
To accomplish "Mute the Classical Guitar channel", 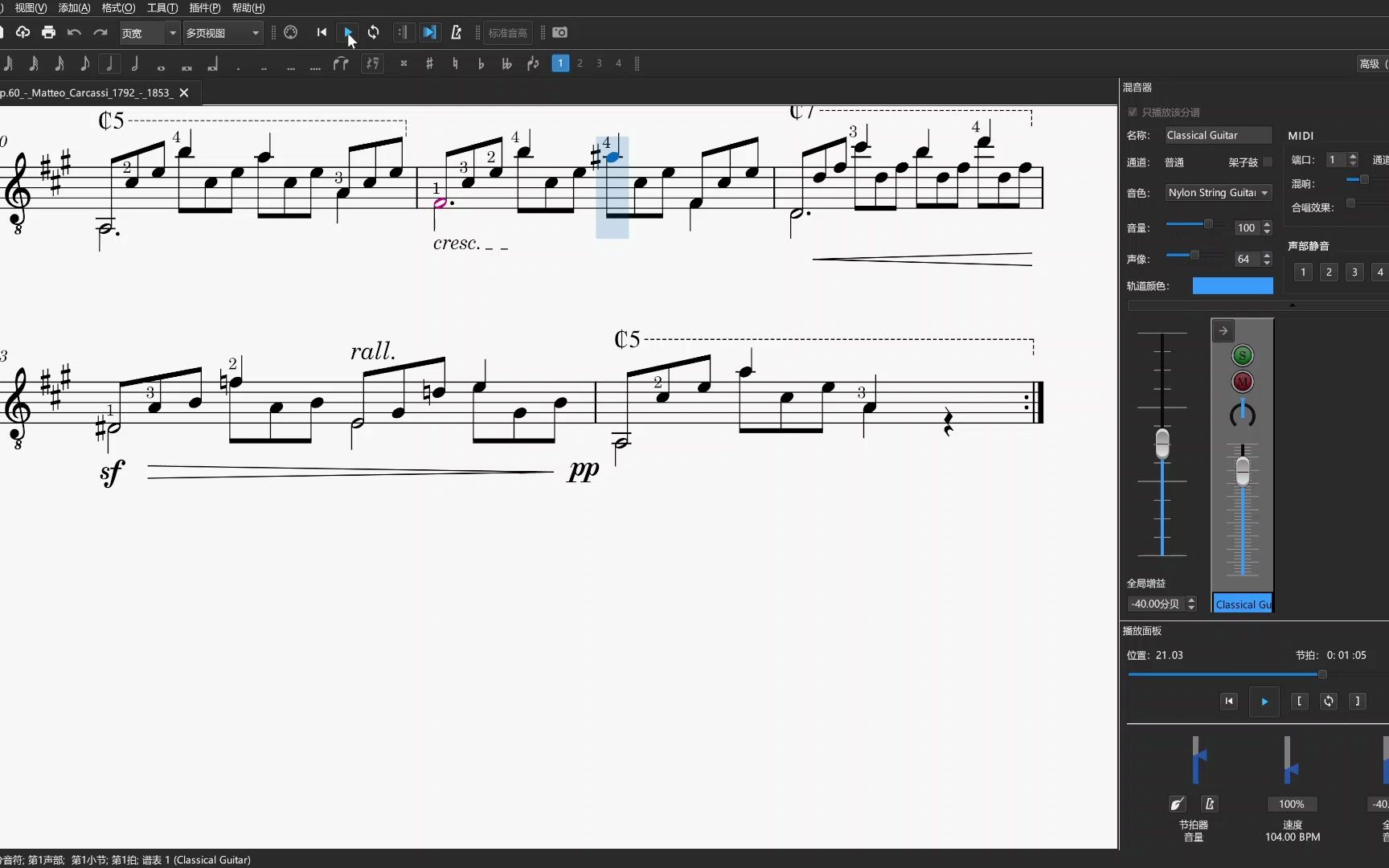I will point(1242,382).
